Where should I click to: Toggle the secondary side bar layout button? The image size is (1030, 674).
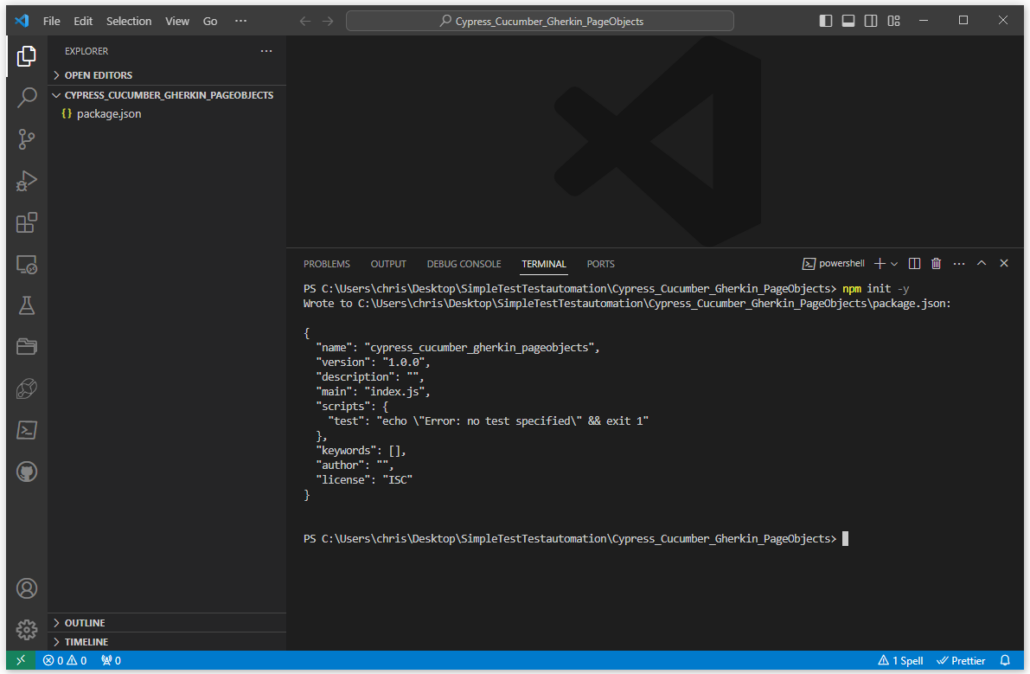(871, 21)
